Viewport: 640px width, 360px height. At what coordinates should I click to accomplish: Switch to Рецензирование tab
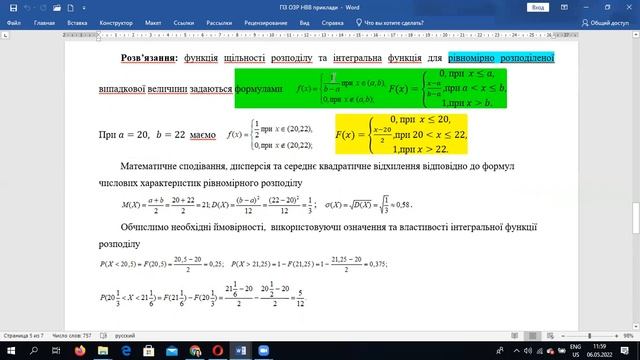click(x=266, y=23)
